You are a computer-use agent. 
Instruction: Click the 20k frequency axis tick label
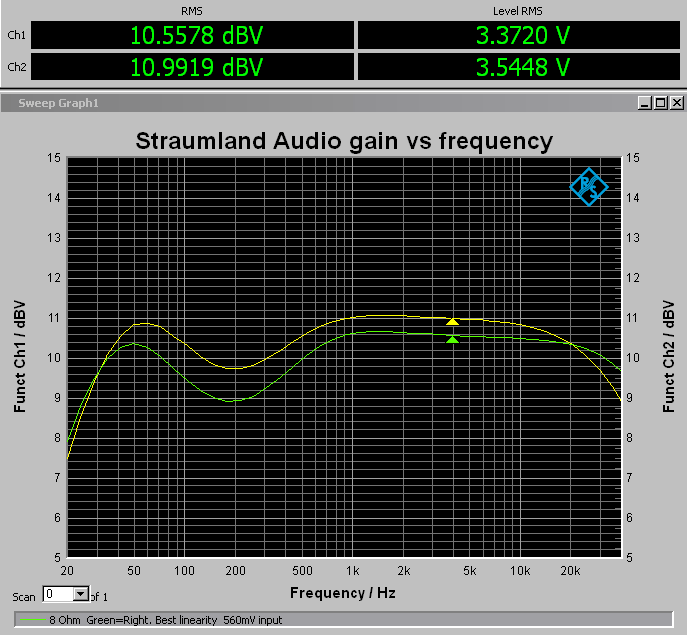pyautogui.click(x=570, y=571)
